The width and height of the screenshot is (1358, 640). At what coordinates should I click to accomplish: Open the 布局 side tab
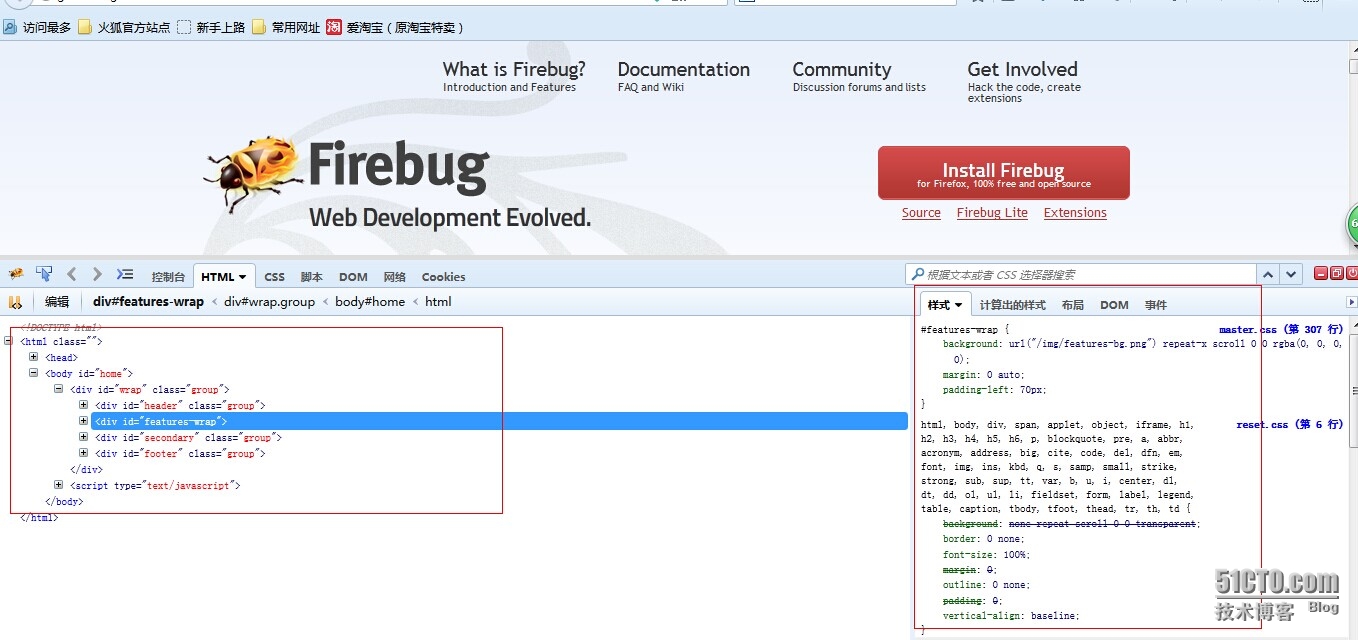pos(1073,305)
